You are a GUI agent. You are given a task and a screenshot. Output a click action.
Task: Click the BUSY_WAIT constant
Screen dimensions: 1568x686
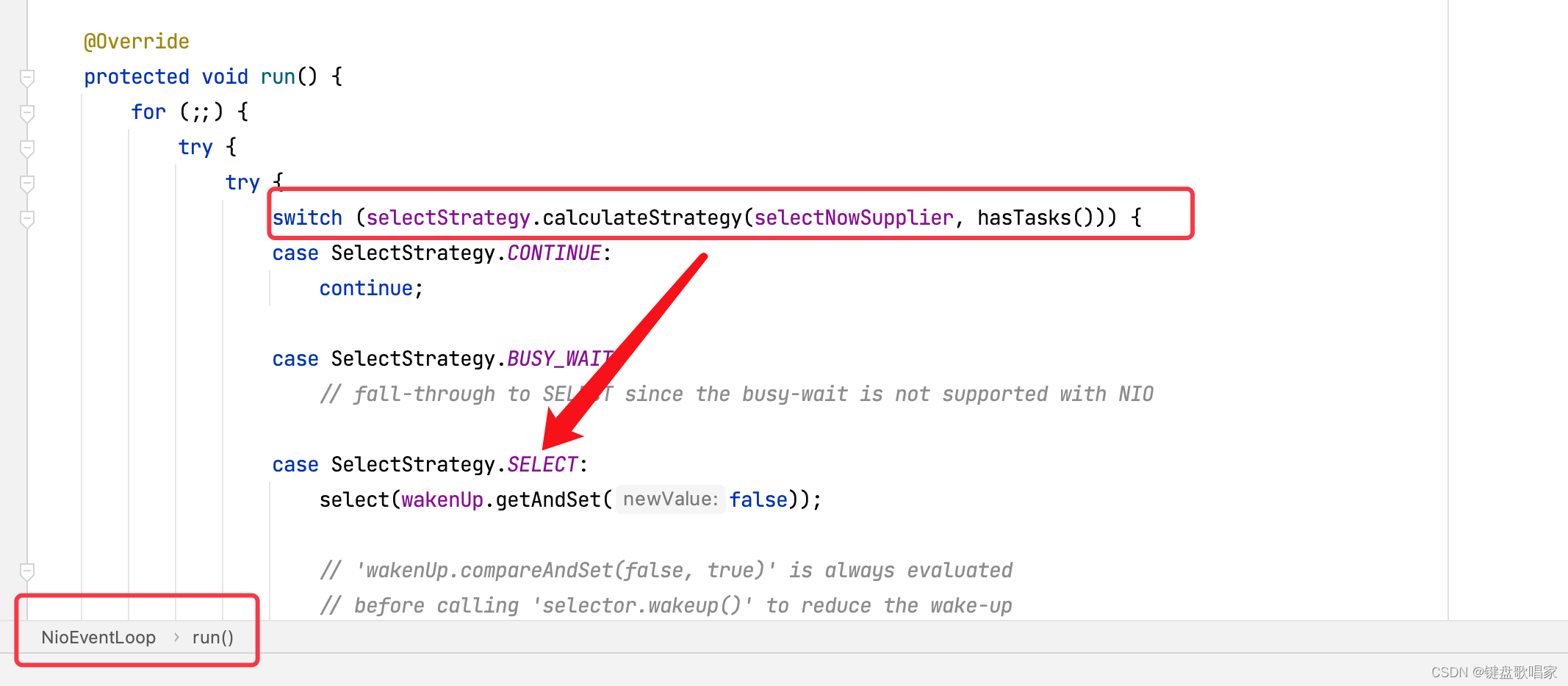(x=560, y=359)
